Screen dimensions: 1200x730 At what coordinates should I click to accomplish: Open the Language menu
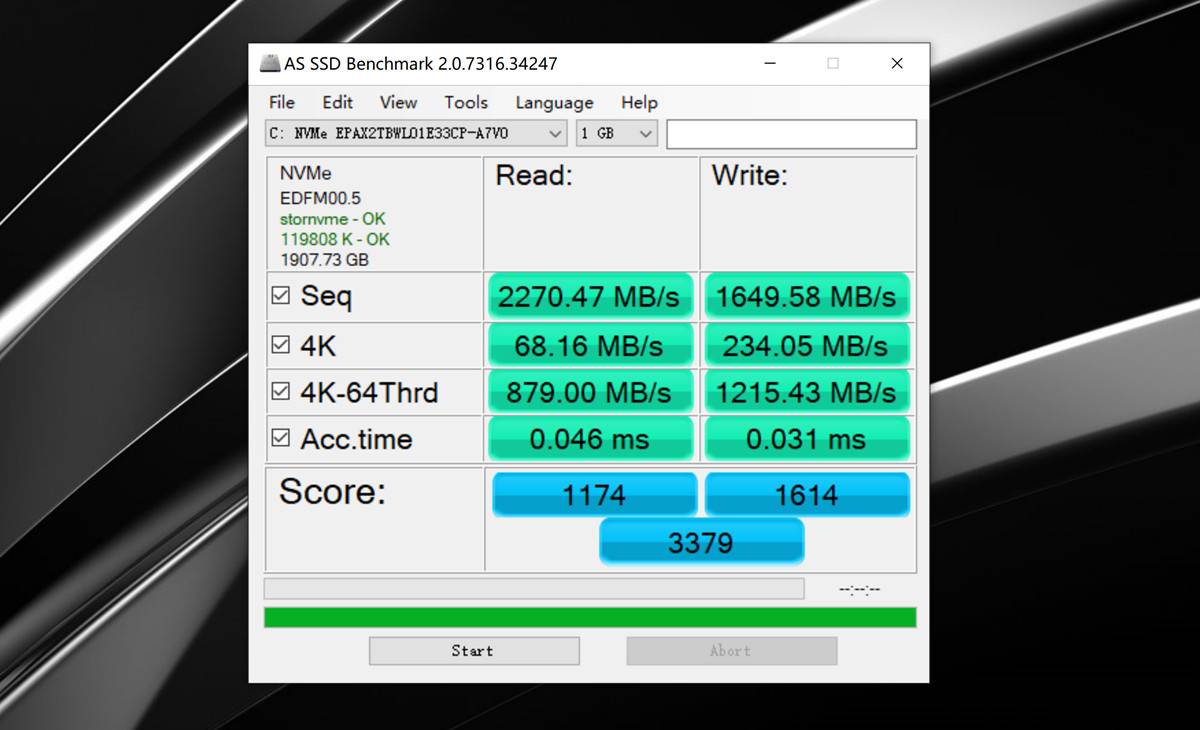pos(554,102)
